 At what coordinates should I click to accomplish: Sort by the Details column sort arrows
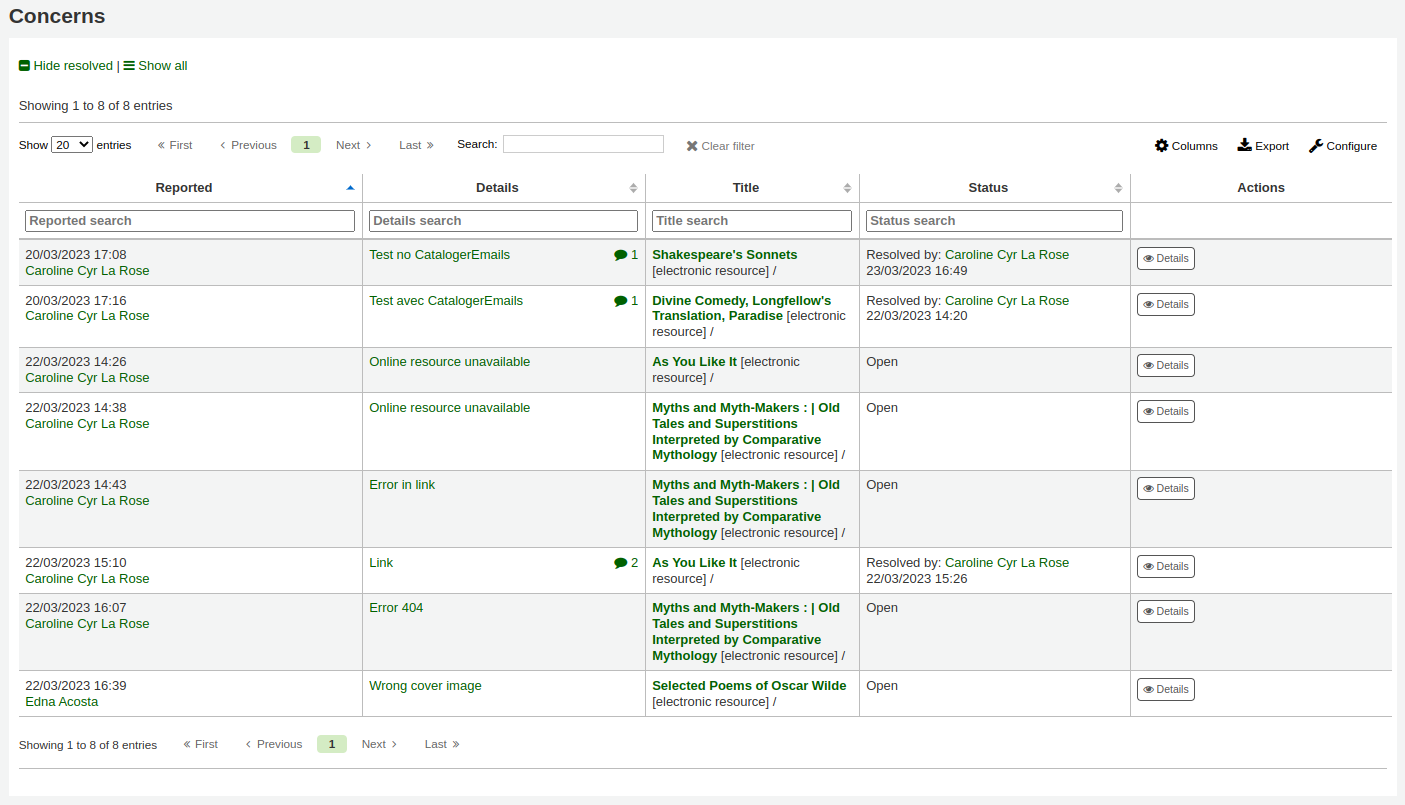tap(633, 188)
